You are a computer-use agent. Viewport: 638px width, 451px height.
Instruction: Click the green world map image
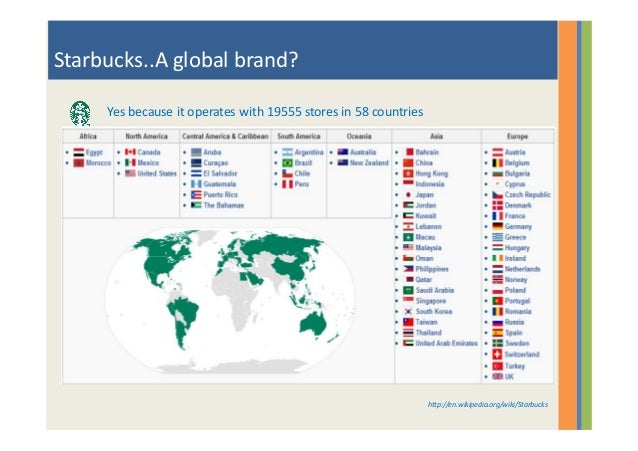229,300
